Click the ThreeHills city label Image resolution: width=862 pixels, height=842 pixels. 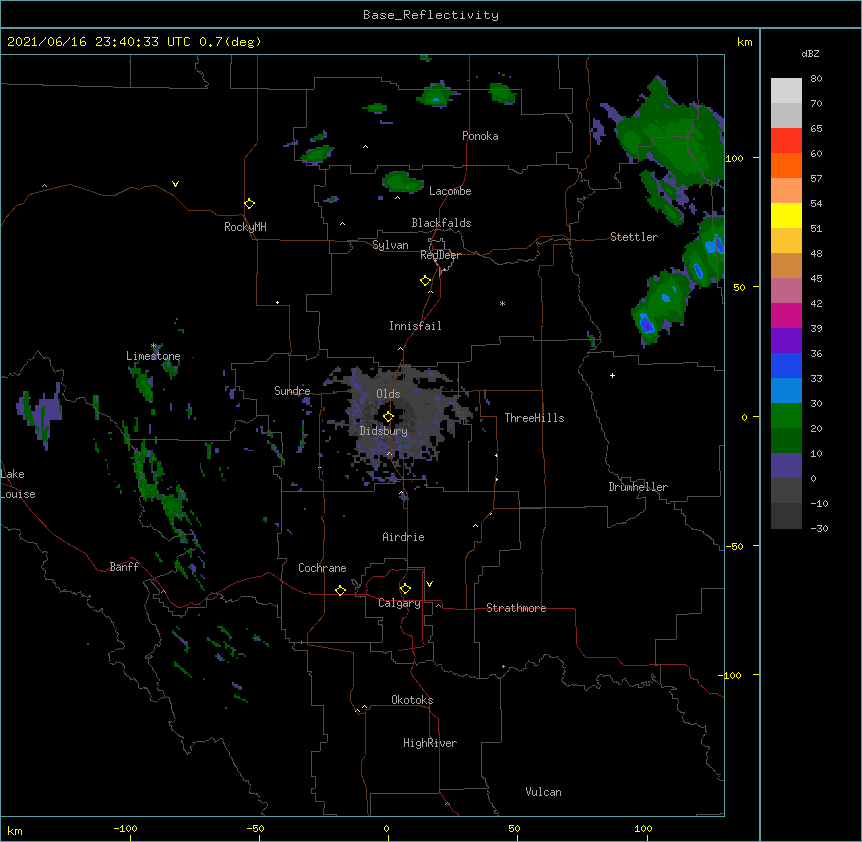point(534,418)
